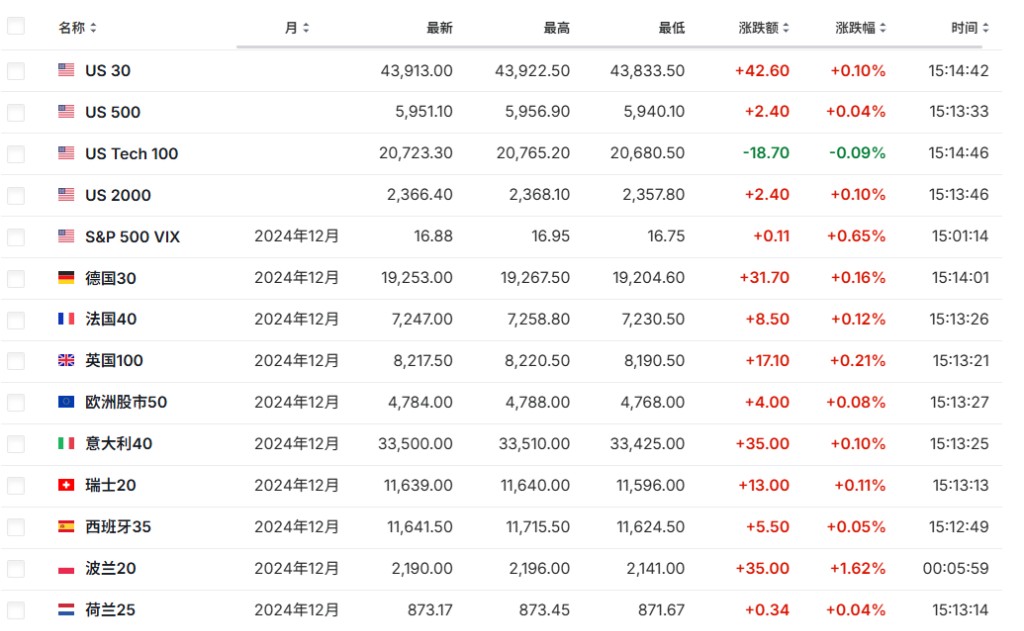Click the flag icon beside US Tech 100
This screenshot has width=1024, height=631.
pyautogui.click(x=66, y=153)
